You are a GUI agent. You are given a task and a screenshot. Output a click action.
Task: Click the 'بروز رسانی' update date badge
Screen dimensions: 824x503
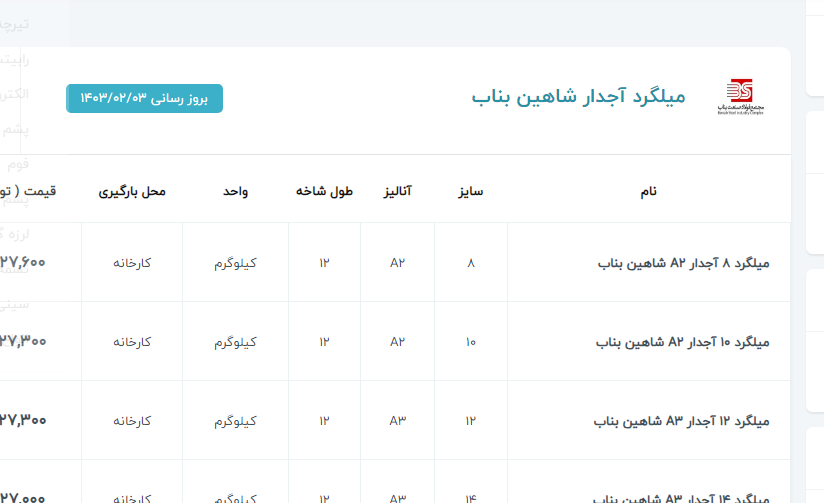click(x=144, y=98)
